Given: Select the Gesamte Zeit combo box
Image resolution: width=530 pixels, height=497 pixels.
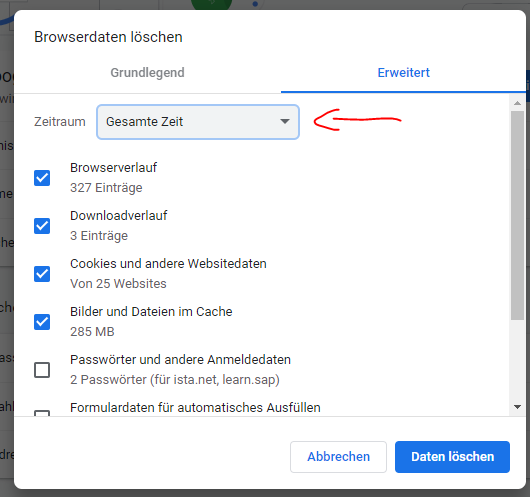Looking at the screenshot, I should (198, 122).
